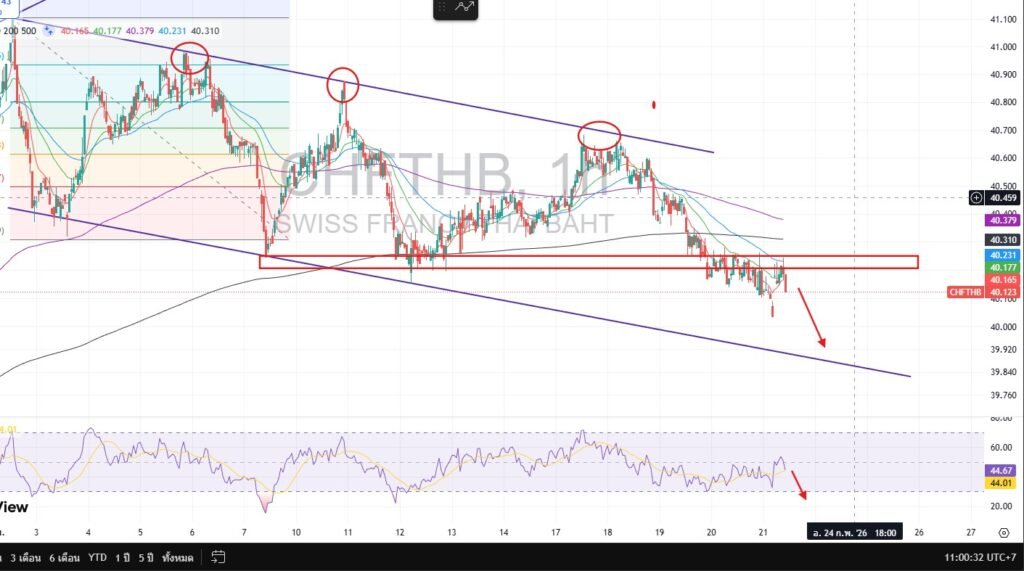
Task: Select the 6 เดือน time range
Action: pos(66,555)
